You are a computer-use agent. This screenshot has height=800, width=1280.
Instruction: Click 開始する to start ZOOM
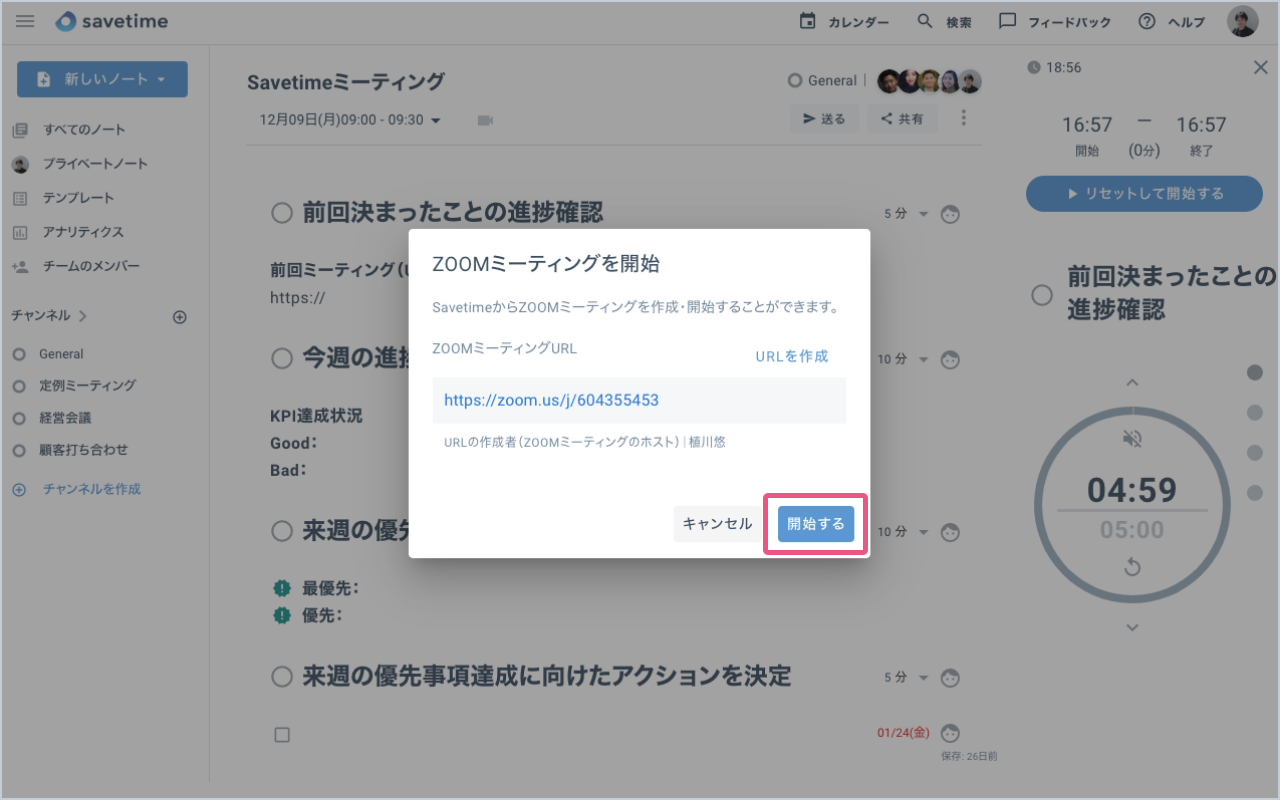pos(816,524)
